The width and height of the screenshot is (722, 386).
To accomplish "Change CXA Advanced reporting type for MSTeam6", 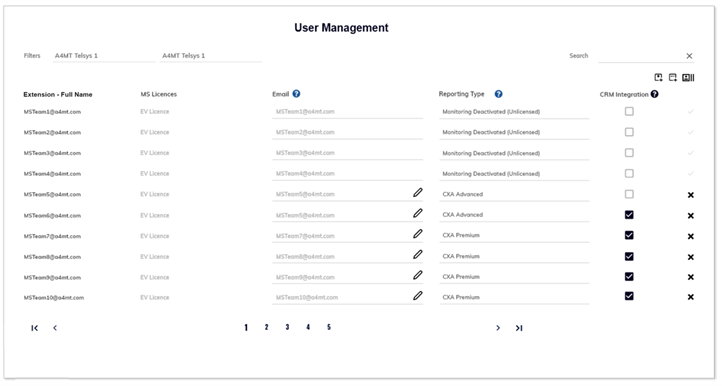I will pyautogui.click(x=514, y=215).
